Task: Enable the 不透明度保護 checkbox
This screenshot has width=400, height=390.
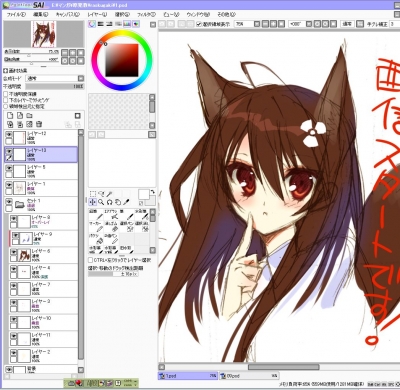Action: pyautogui.click(x=5, y=94)
